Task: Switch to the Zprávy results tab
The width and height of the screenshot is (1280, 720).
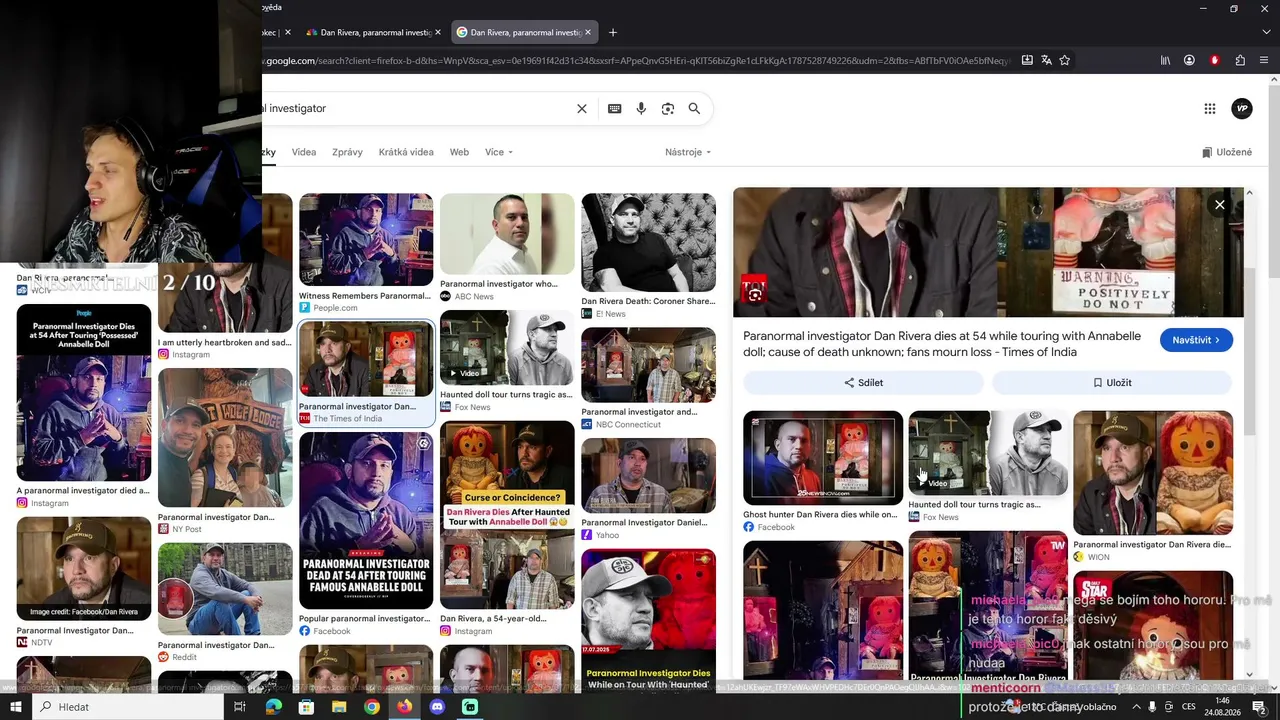Action: [347, 152]
